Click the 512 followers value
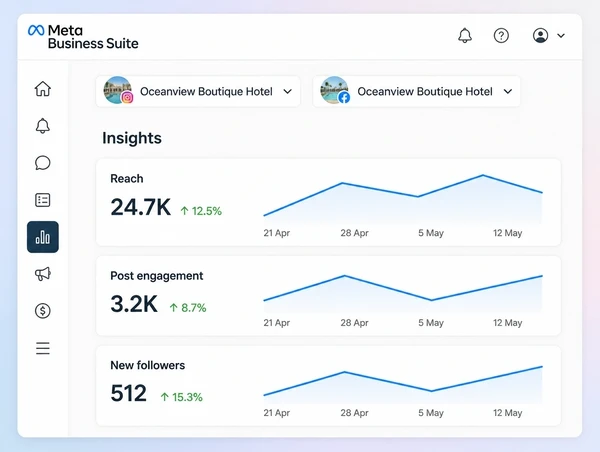Screen dimensions: 600x452 [129, 393]
